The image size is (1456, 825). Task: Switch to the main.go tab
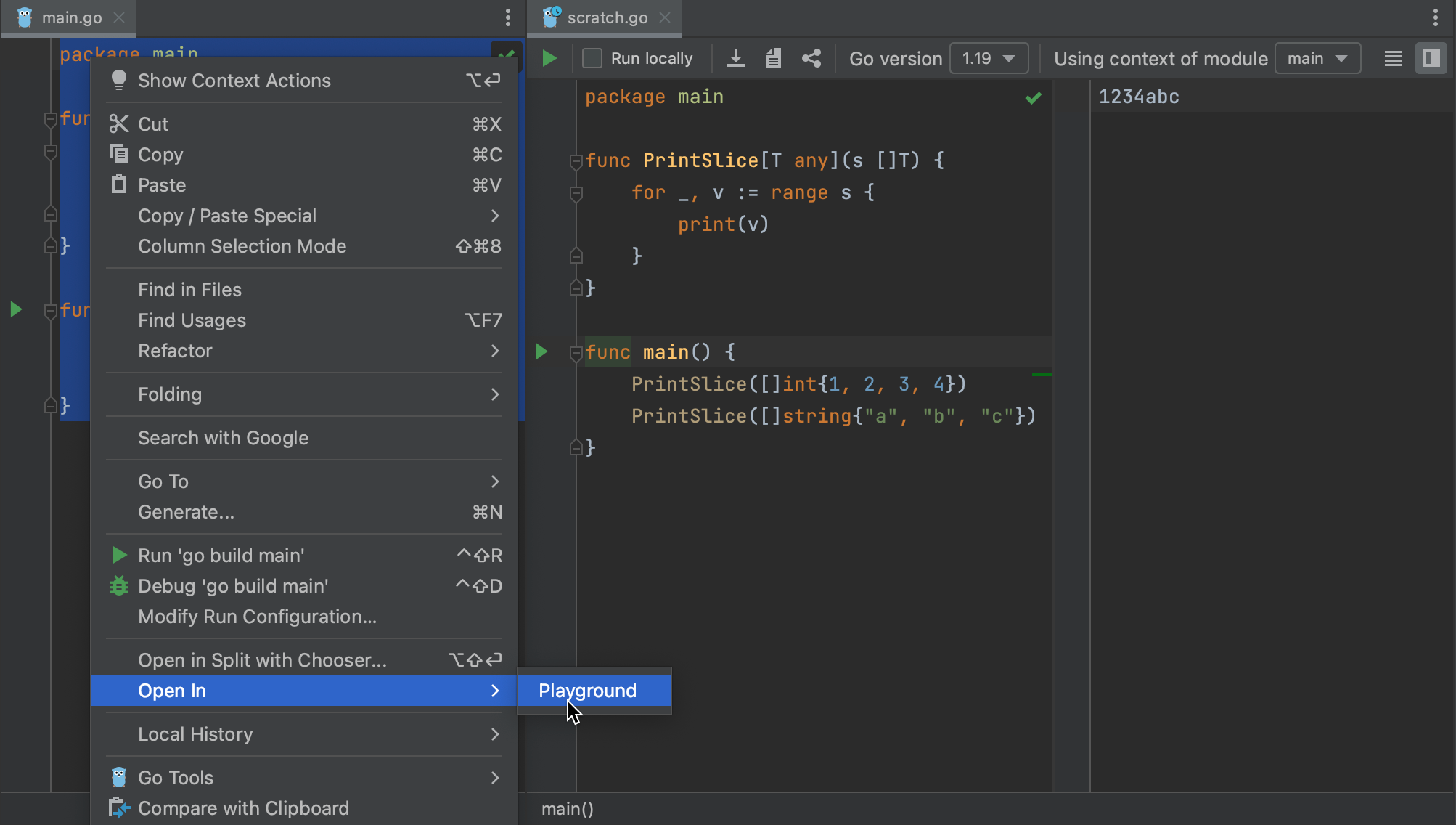tap(71, 17)
